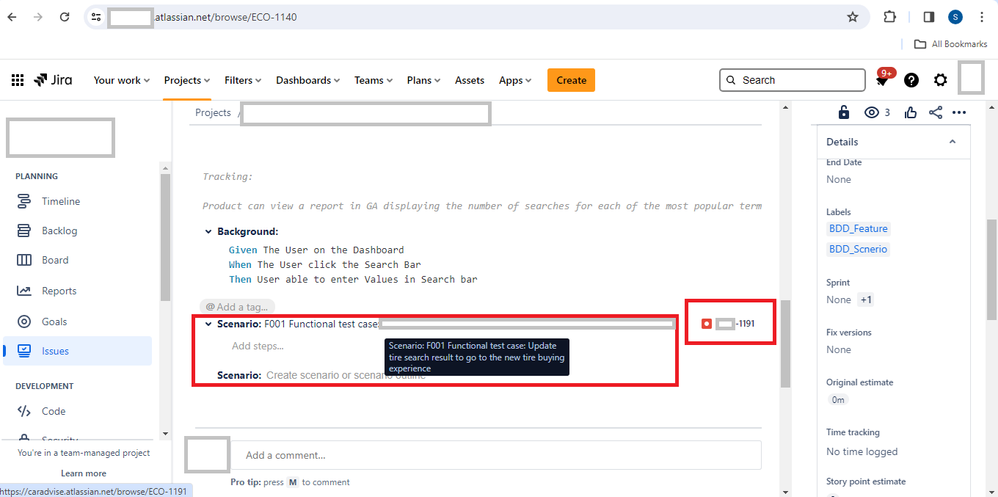
Task: Click the Add a comment box
Action: 495,455
